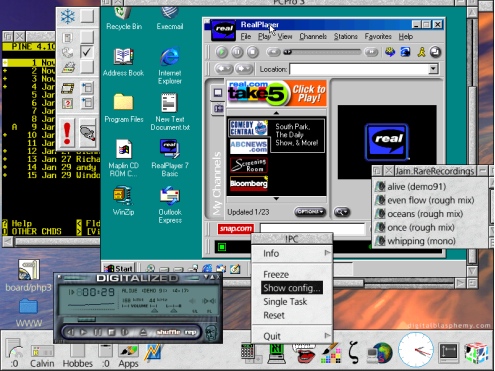Click the RealPlayer Back navigation button
Image resolution: width=495 pixels, height=371 pixels.
[x=223, y=69]
